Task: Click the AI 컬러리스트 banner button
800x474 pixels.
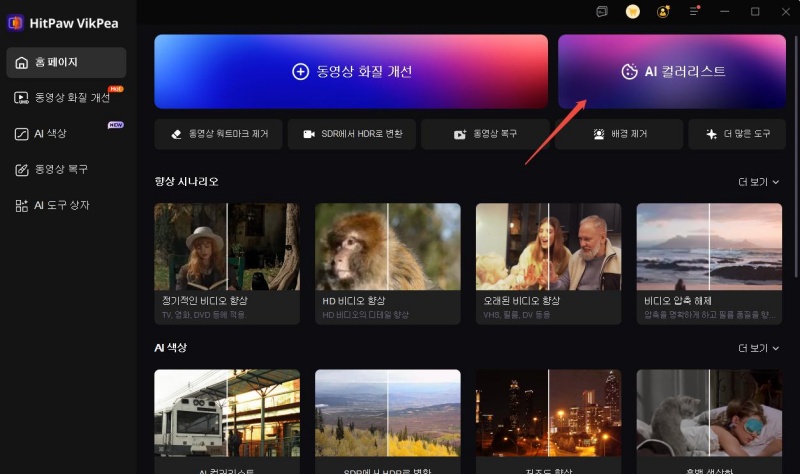Action: click(671, 72)
